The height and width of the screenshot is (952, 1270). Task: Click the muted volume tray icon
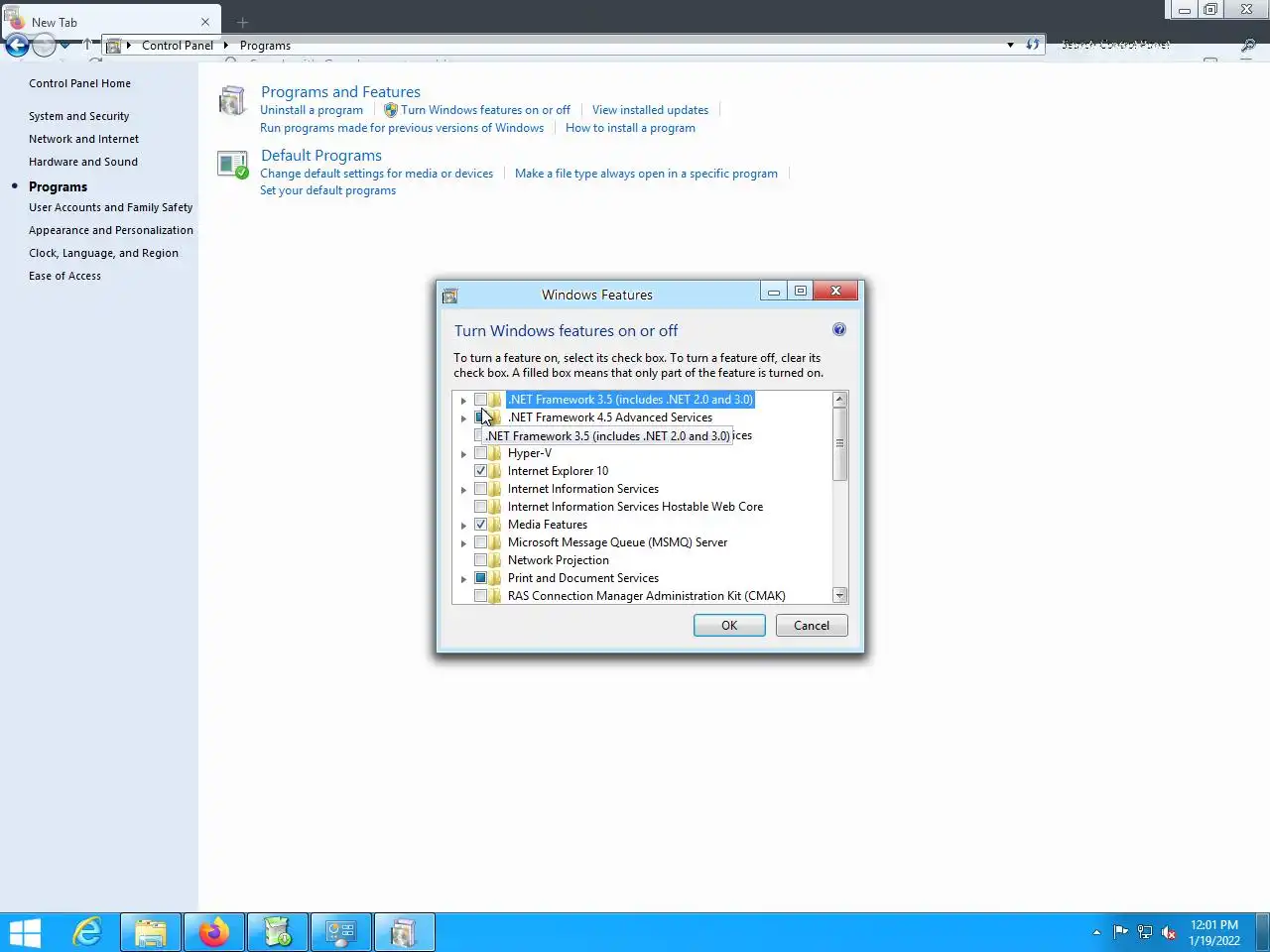[x=1169, y=932]
